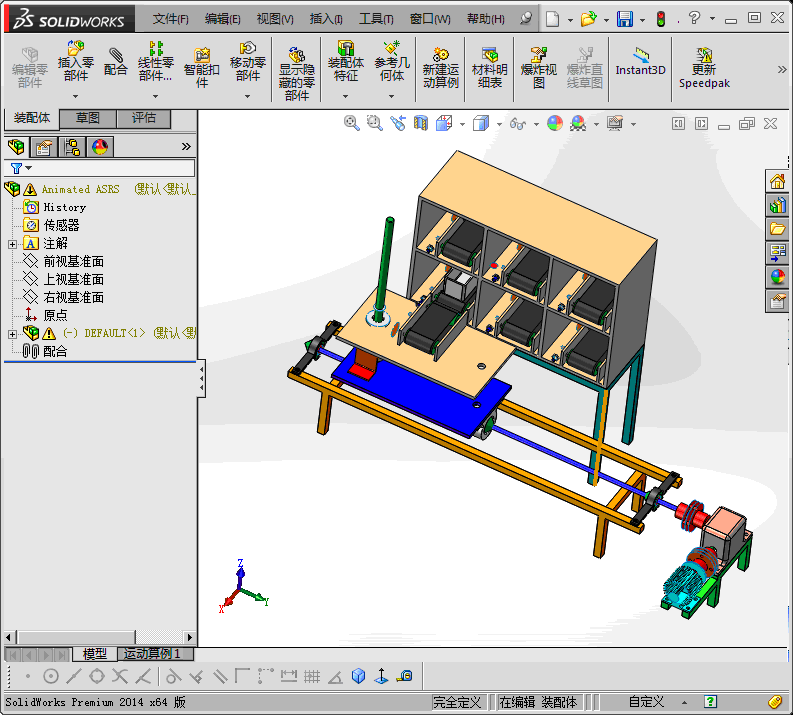The image size is (793, 715).
Task: Click Hide/Show Items glasses icon
Action: coord(518,123)
